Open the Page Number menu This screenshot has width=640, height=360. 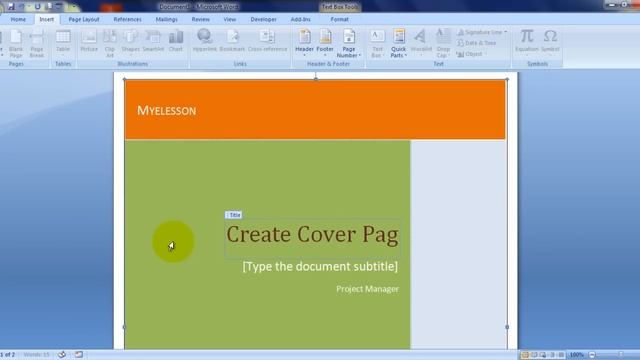[349, 44]
